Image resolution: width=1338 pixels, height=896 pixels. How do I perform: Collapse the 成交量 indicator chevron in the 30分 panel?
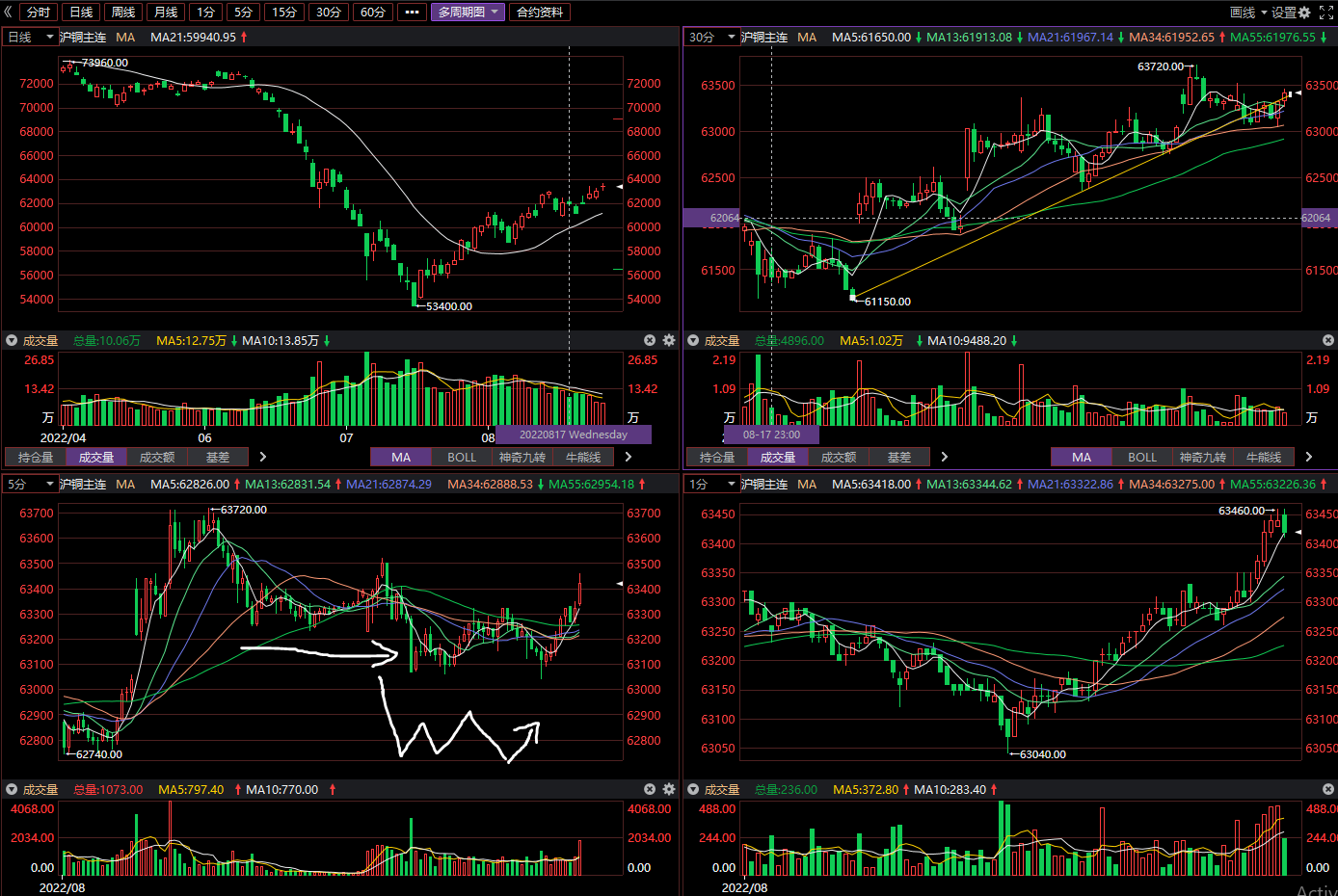tap(693, 340)
